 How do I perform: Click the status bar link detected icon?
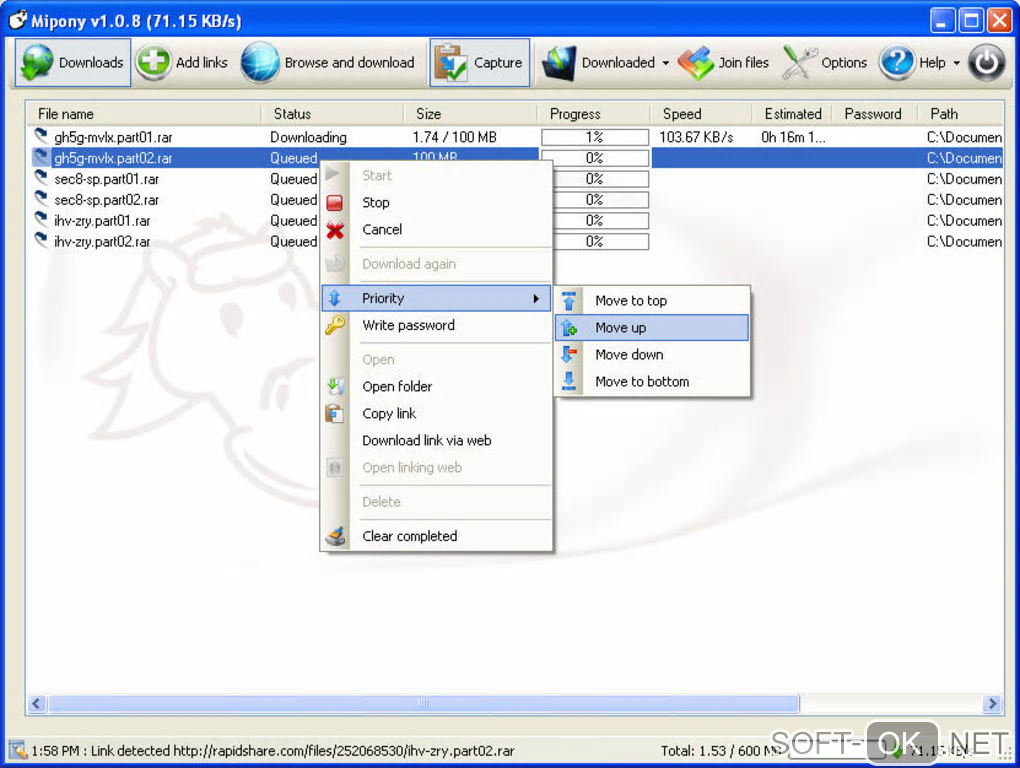[x=18, y=750]
